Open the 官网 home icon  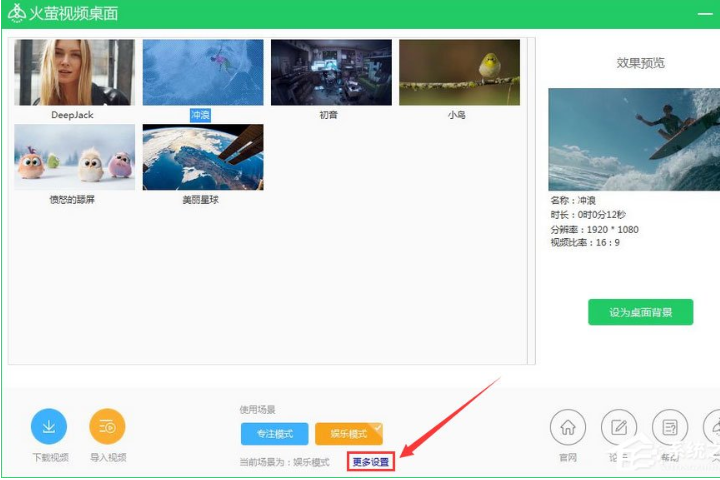[568, 428]
